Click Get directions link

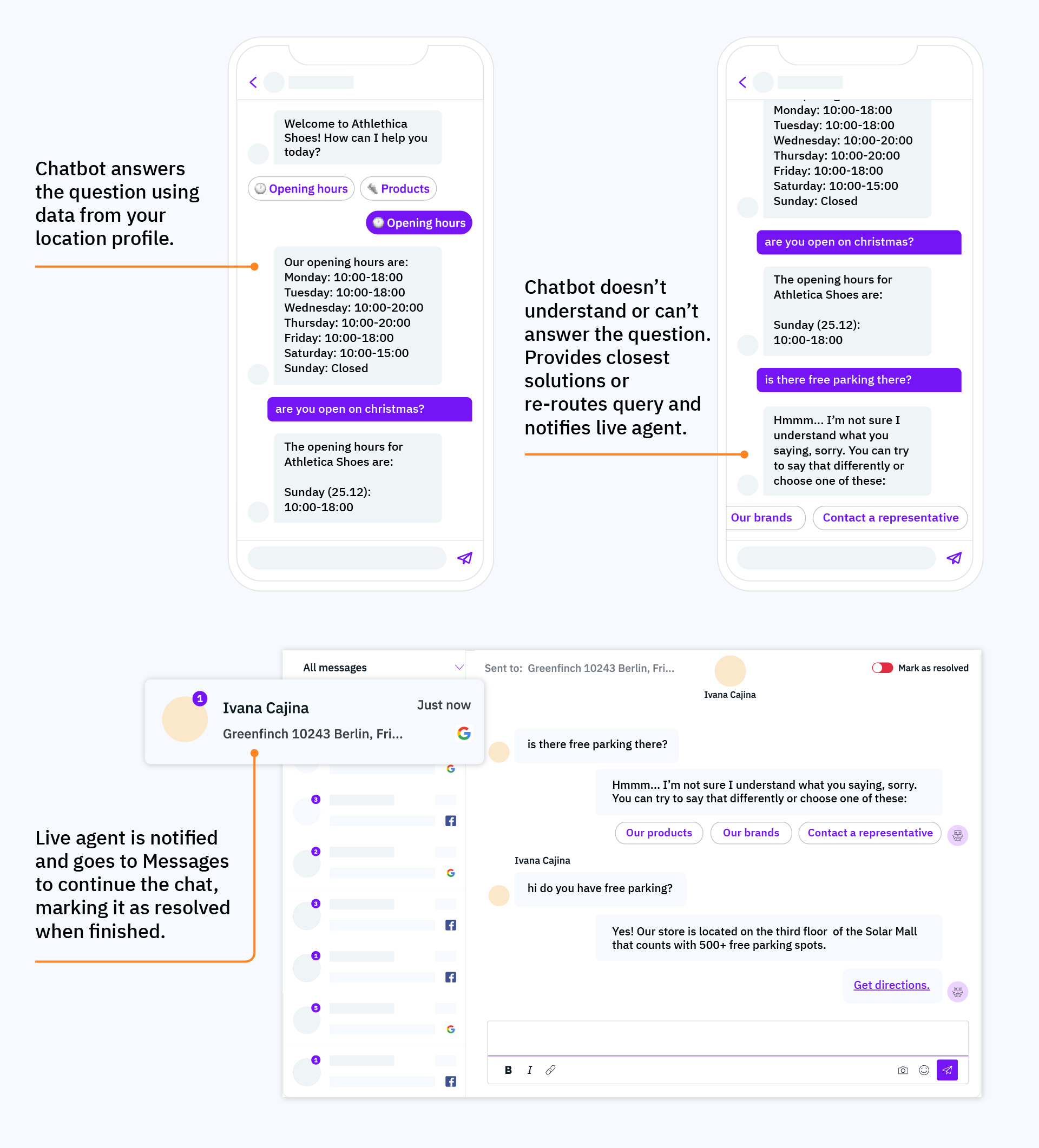[890, 984]
